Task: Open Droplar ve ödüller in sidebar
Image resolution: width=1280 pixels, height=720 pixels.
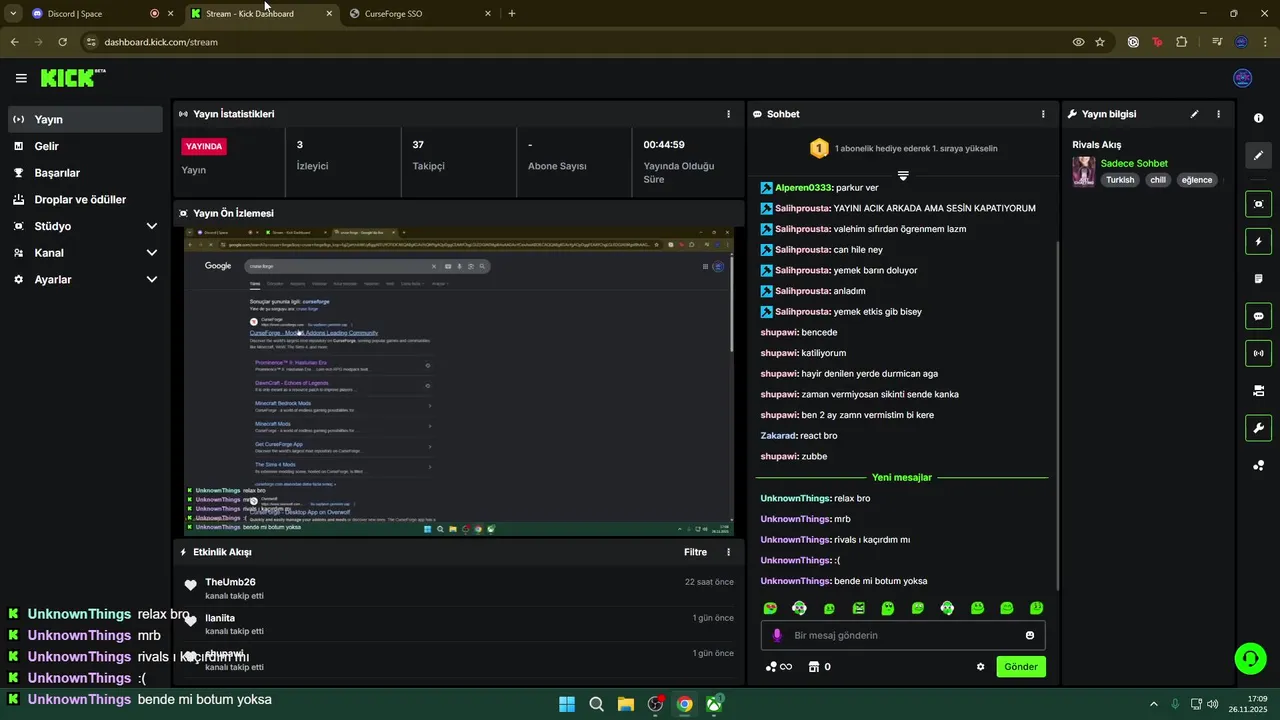Action: [x=85, y=199]
